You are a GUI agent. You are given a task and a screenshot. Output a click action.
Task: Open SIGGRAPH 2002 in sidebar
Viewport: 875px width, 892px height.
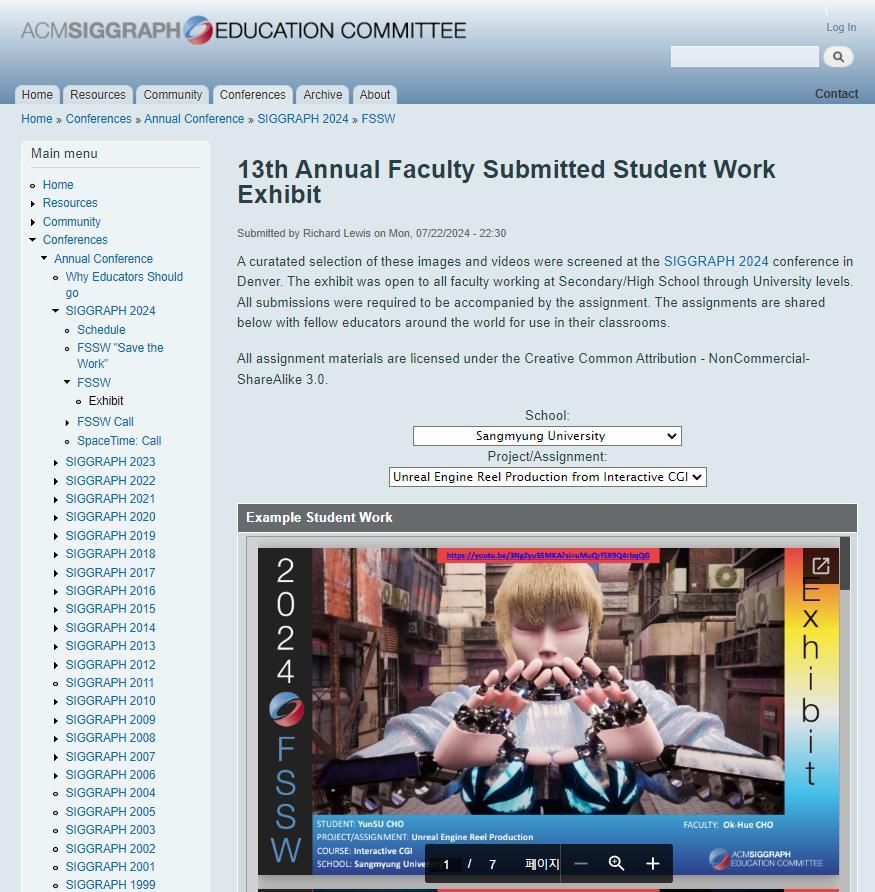110,849
